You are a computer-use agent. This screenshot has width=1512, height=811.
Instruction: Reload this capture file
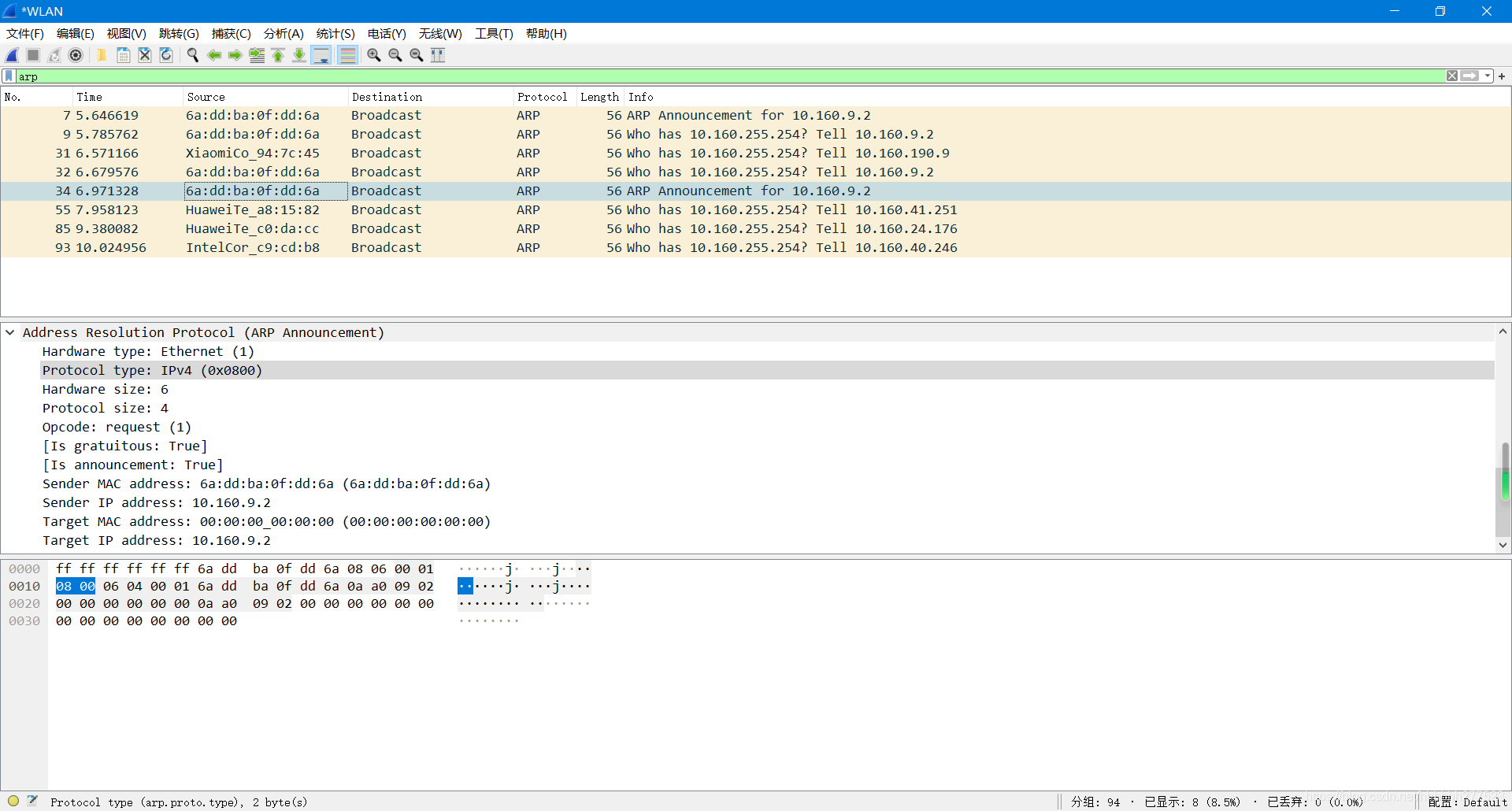click(x=166, y=55)
